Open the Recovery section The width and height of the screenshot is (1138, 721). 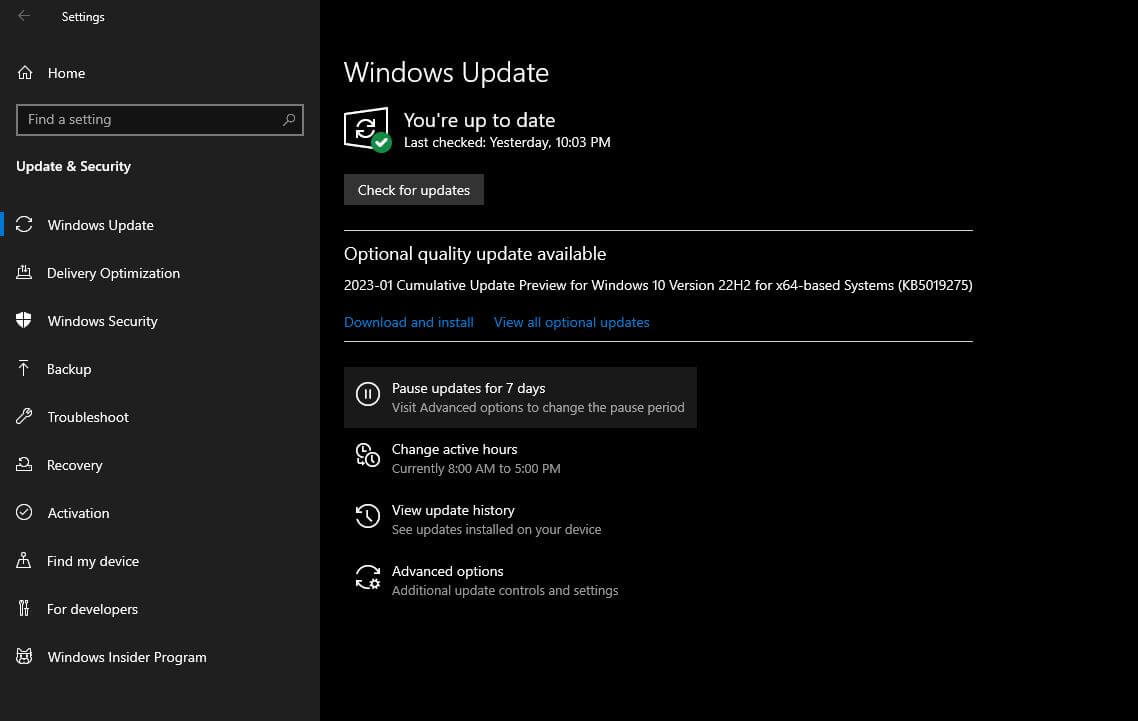click(75, 465)
